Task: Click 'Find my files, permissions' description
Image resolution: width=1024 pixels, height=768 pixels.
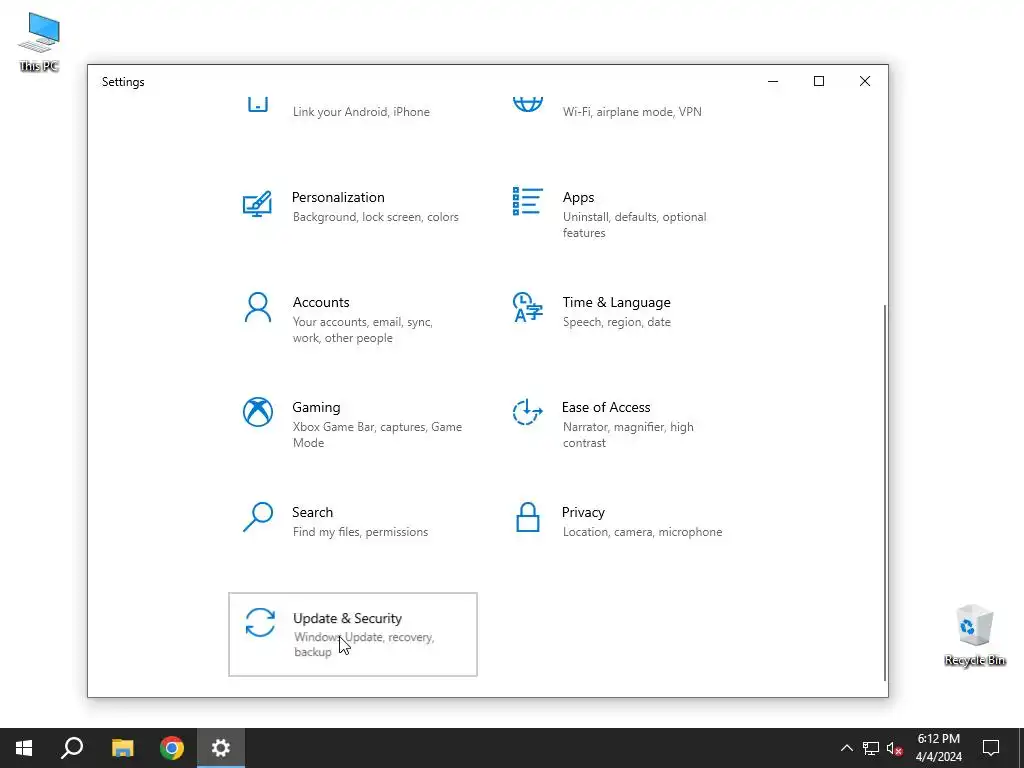Action: point(360,532)
